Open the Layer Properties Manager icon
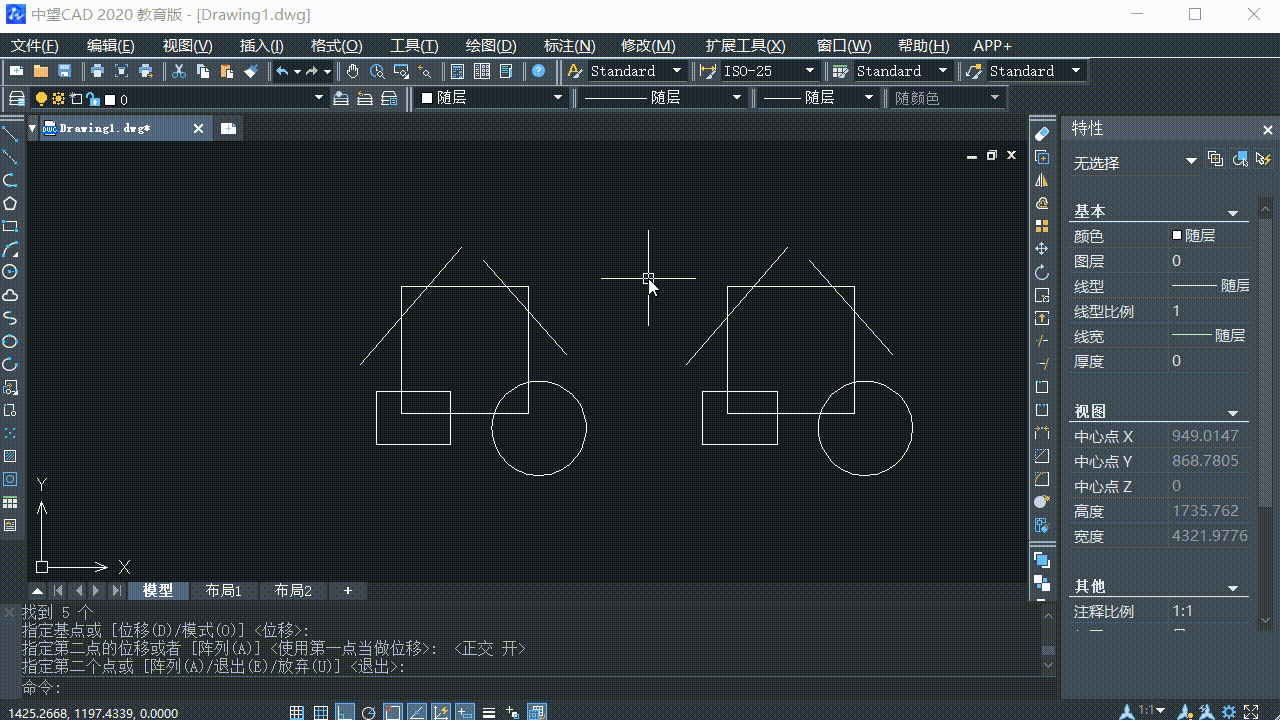 click(17, 98)
